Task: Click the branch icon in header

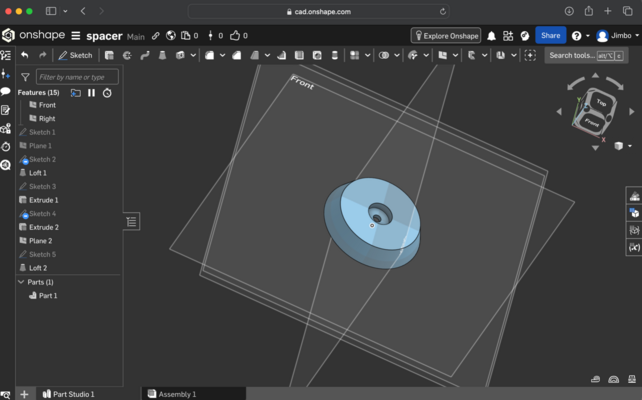Action: coord(210,36)
